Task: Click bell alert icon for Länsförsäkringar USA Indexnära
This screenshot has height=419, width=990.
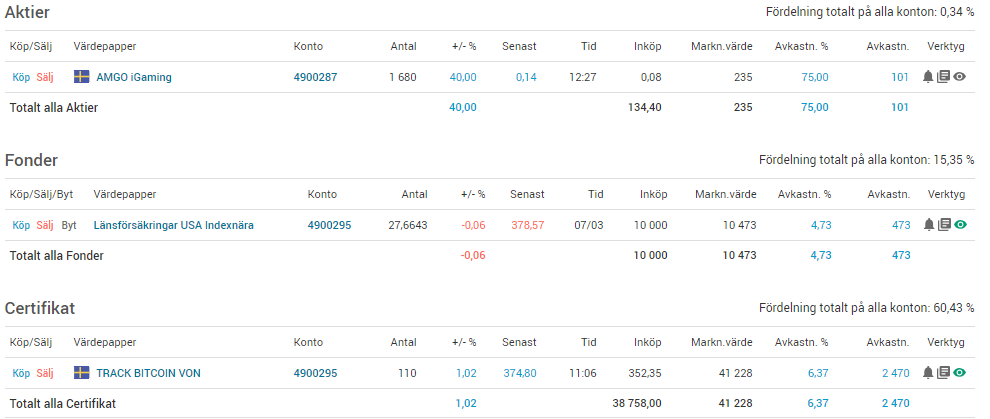Action: pyautogui.click(x=928, y=225)
